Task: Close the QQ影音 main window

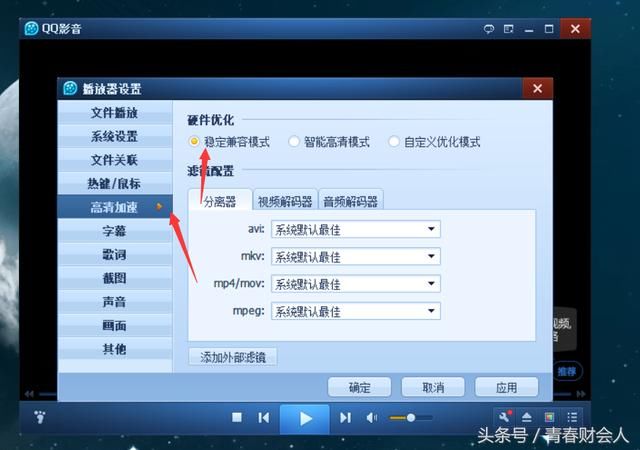Action: [x=575, y=29]
